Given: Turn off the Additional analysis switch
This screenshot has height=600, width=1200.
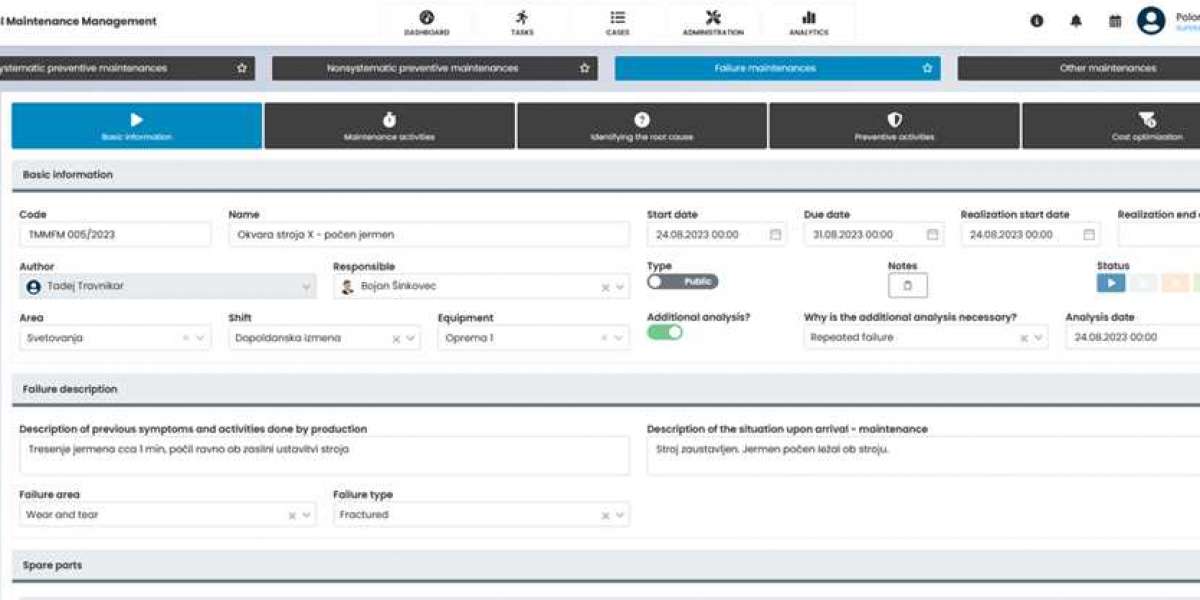Looking at the screenshot, I should pyautogui.click(x=665, y=332).
